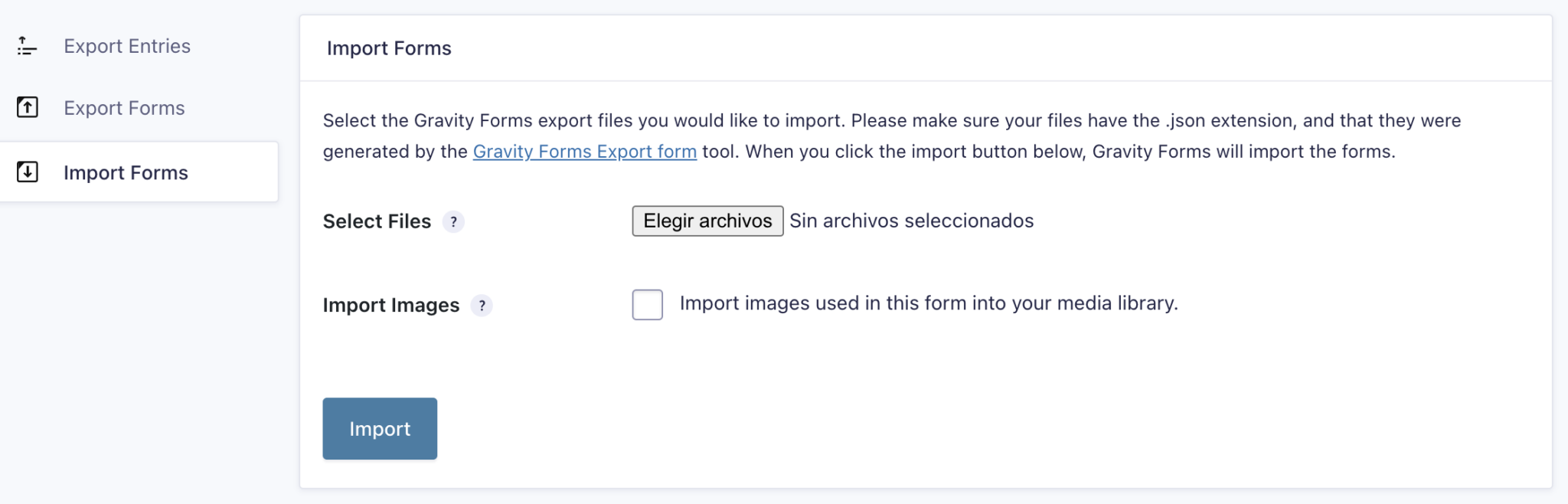Click the question mark next to Import Images

click(x=482, y=306)
